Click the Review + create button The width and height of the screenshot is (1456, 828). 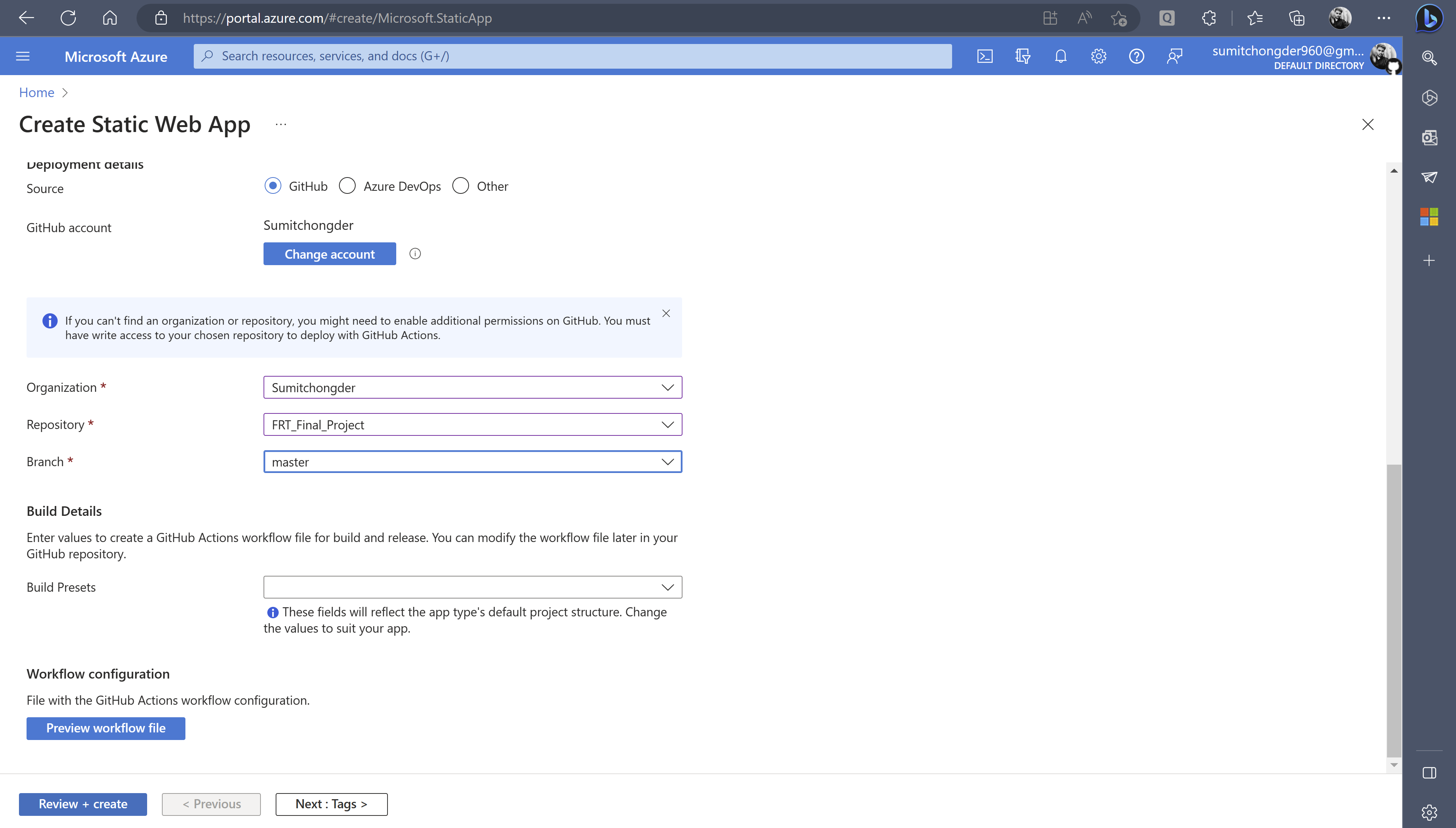[82, 804]
